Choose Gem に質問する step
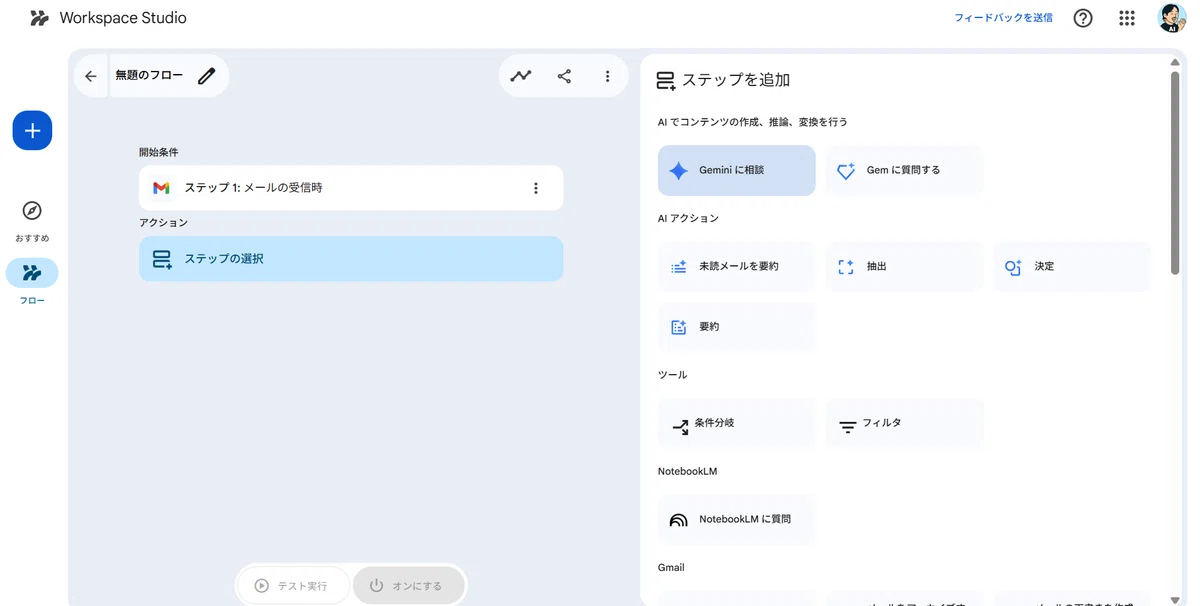1200x606 pixels. coord(905,170)
